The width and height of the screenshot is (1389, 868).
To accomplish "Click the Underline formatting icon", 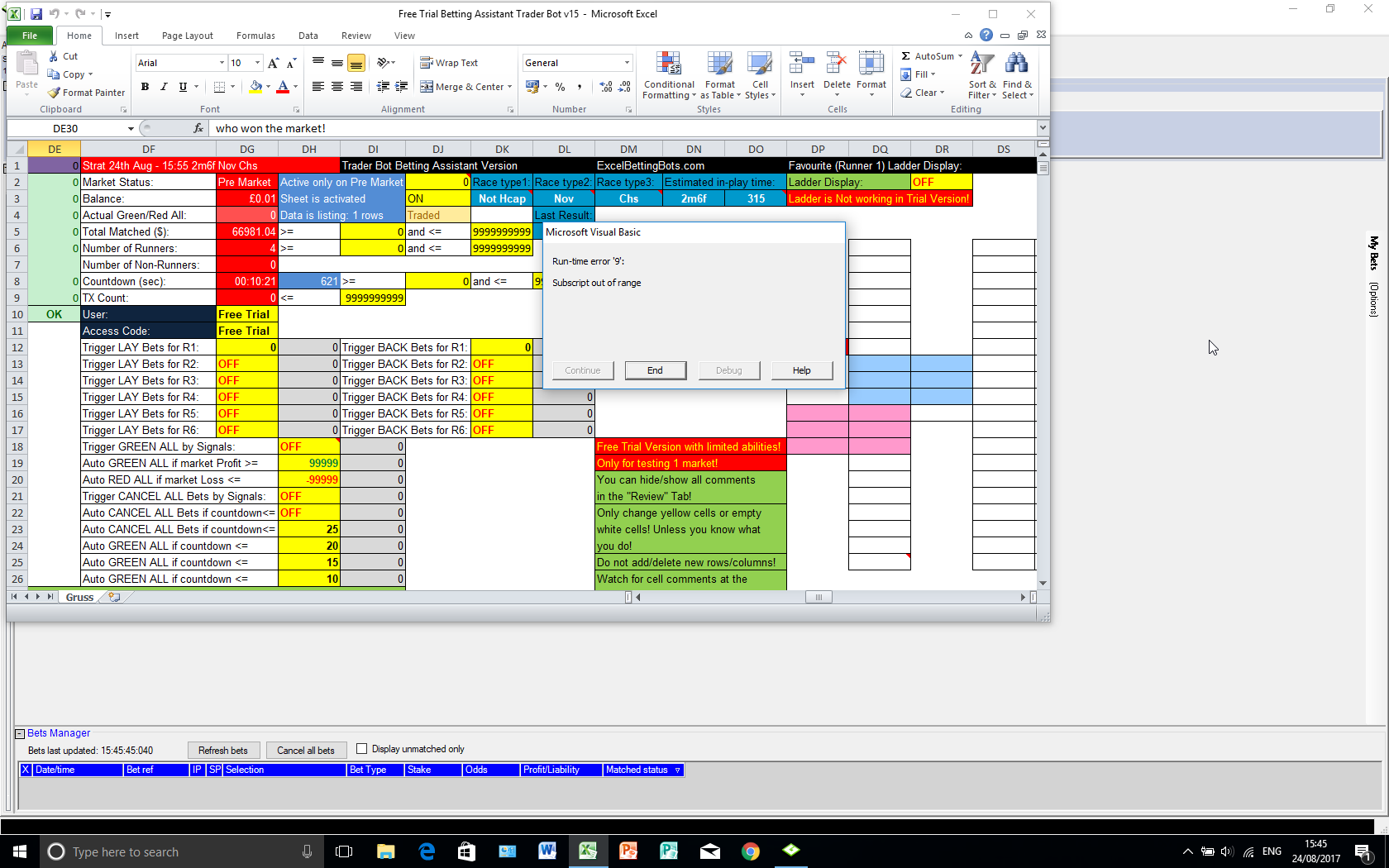I will [x=183, y=87].
